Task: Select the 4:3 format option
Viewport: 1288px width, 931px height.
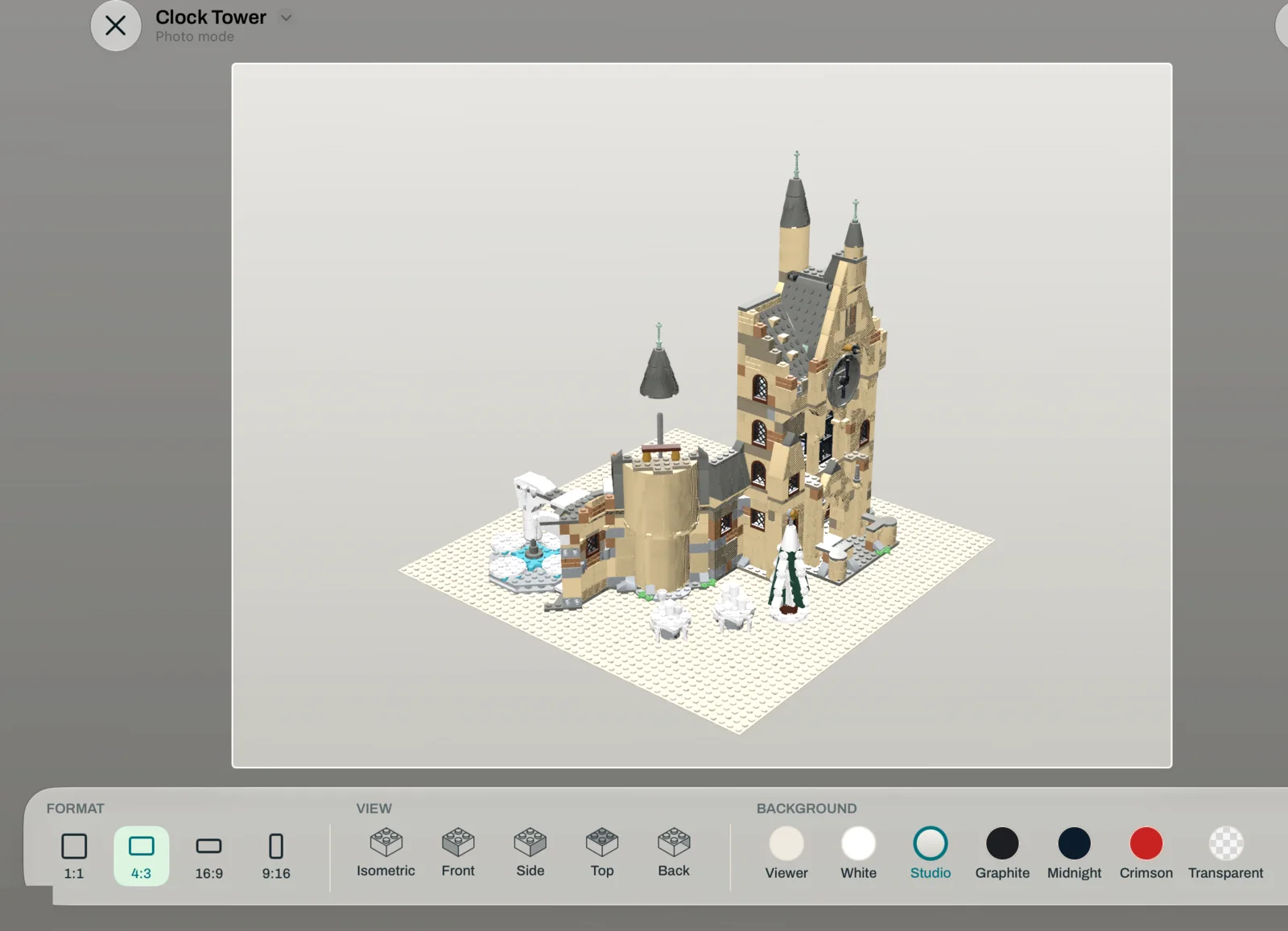Action: tap(142, 856)
